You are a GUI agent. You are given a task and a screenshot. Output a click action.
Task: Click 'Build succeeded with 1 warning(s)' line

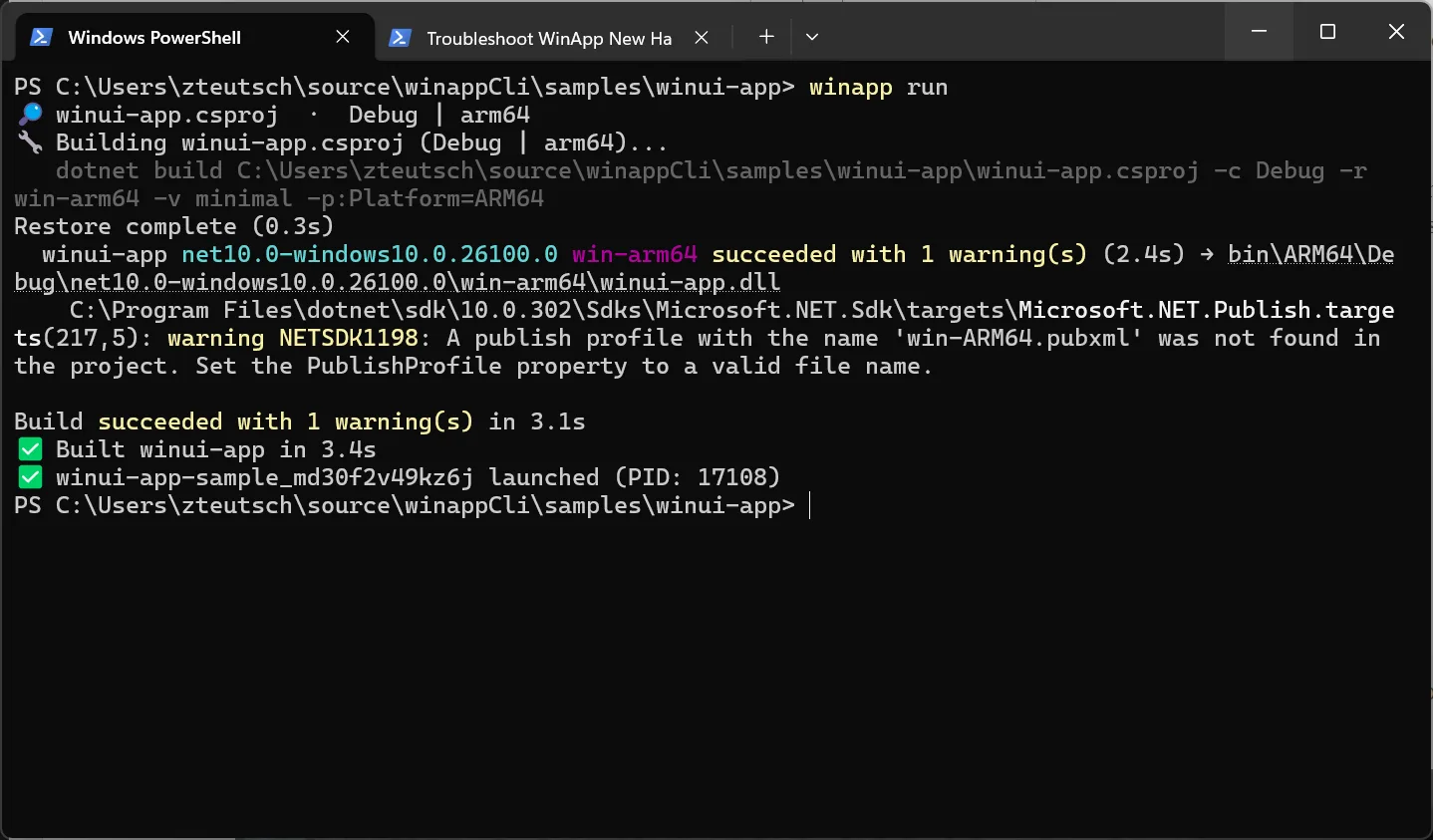click(x=300, y=421)
